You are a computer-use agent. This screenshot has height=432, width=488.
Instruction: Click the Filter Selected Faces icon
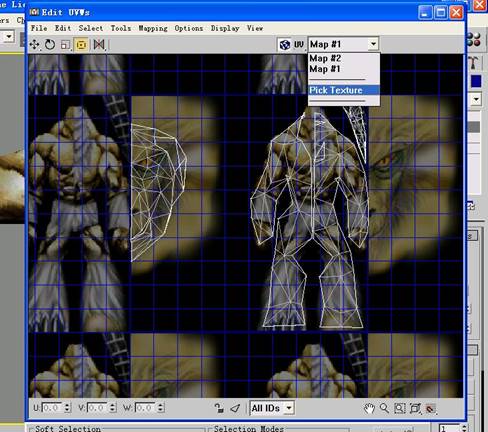coord(235,408)
